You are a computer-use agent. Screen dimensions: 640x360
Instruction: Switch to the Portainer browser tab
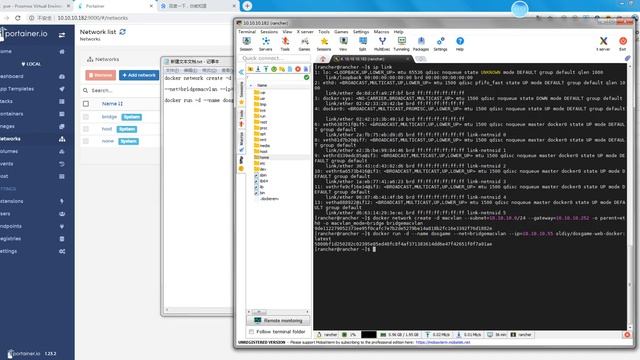[x=115, y=6]
